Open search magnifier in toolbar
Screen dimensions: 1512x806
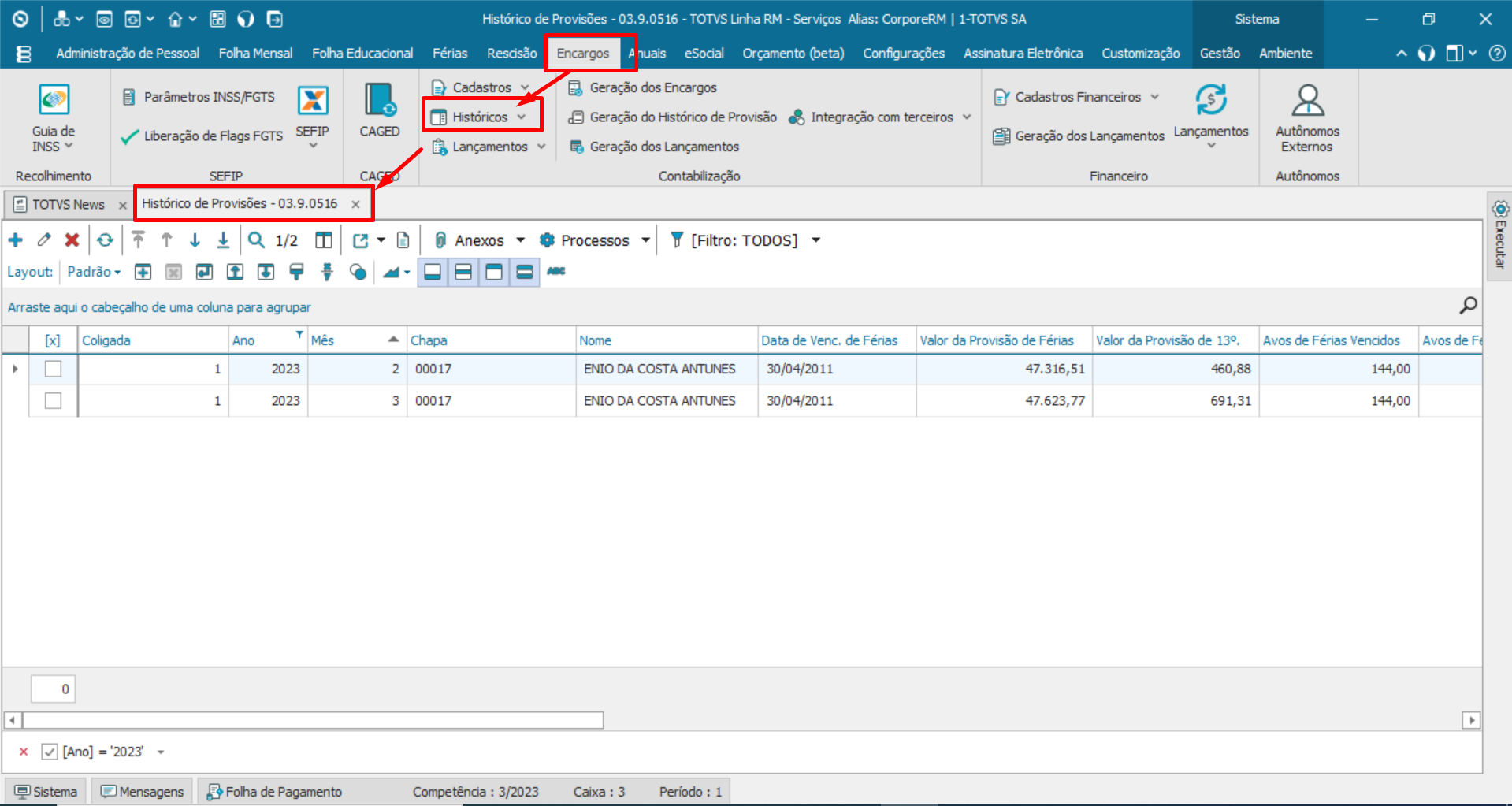256,240
